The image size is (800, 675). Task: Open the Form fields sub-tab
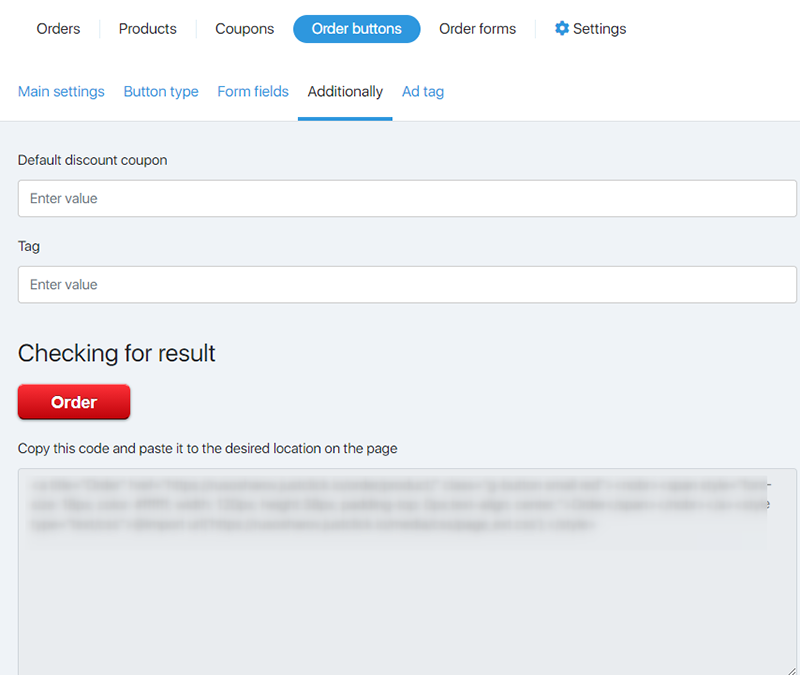[253, 92]
